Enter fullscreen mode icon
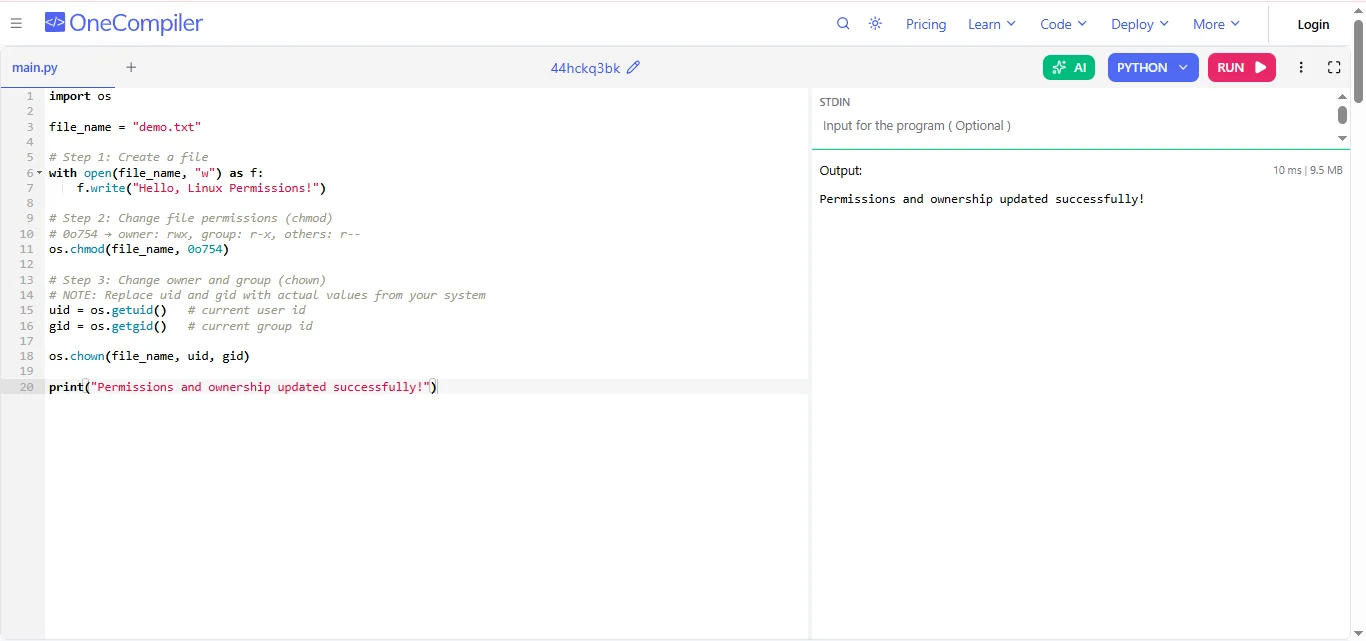Viewport: 1366px width, 641px height. (x=1334, y=67)
